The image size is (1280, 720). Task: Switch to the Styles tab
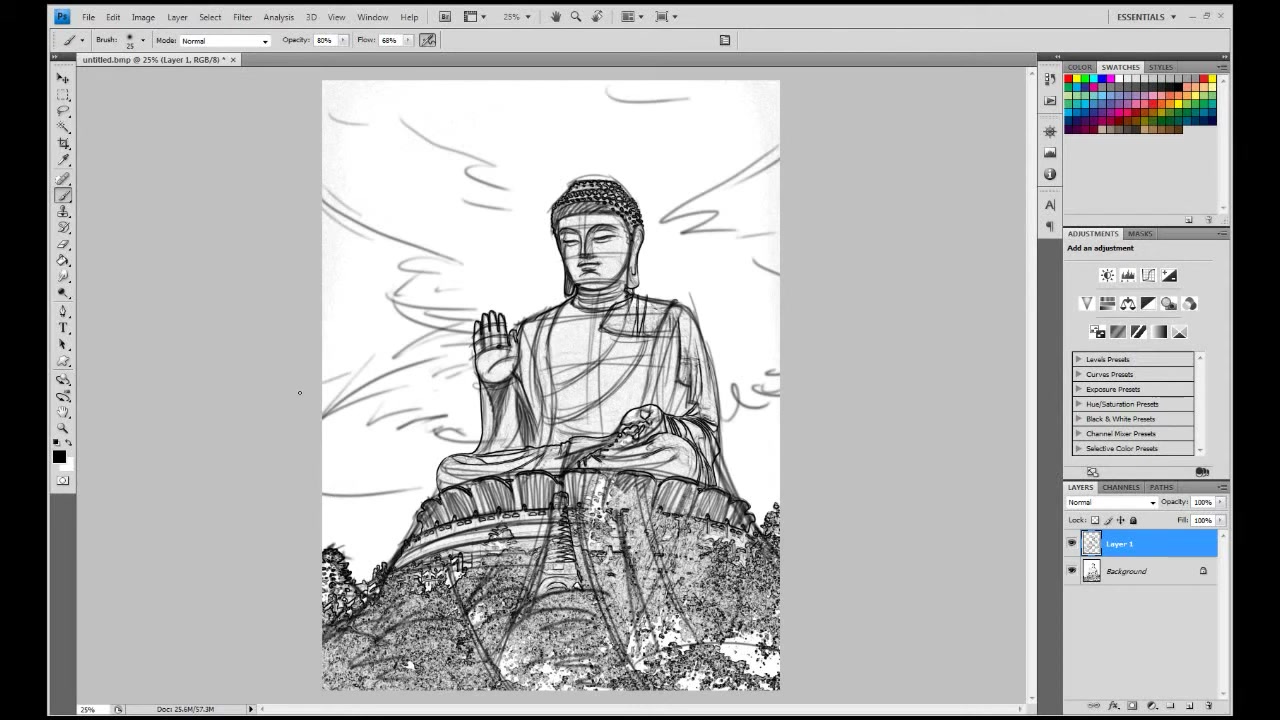pos(1161,67)
